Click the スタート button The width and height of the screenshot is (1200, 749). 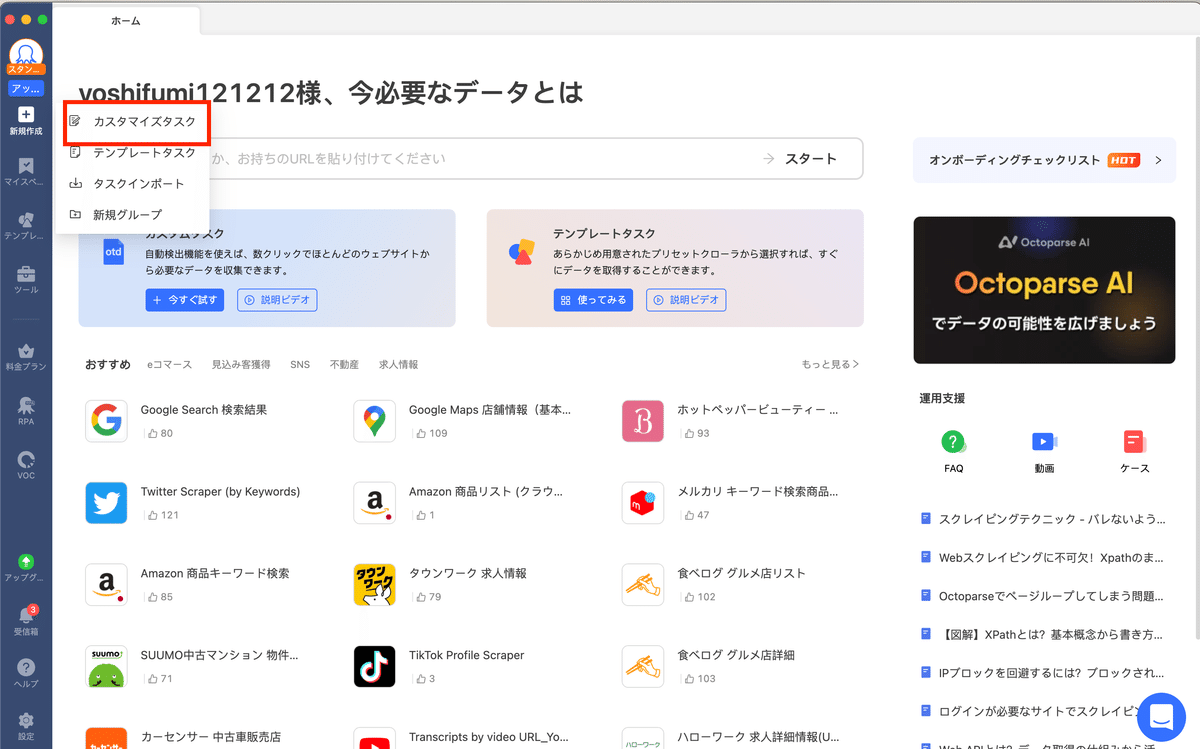(801, 158)
